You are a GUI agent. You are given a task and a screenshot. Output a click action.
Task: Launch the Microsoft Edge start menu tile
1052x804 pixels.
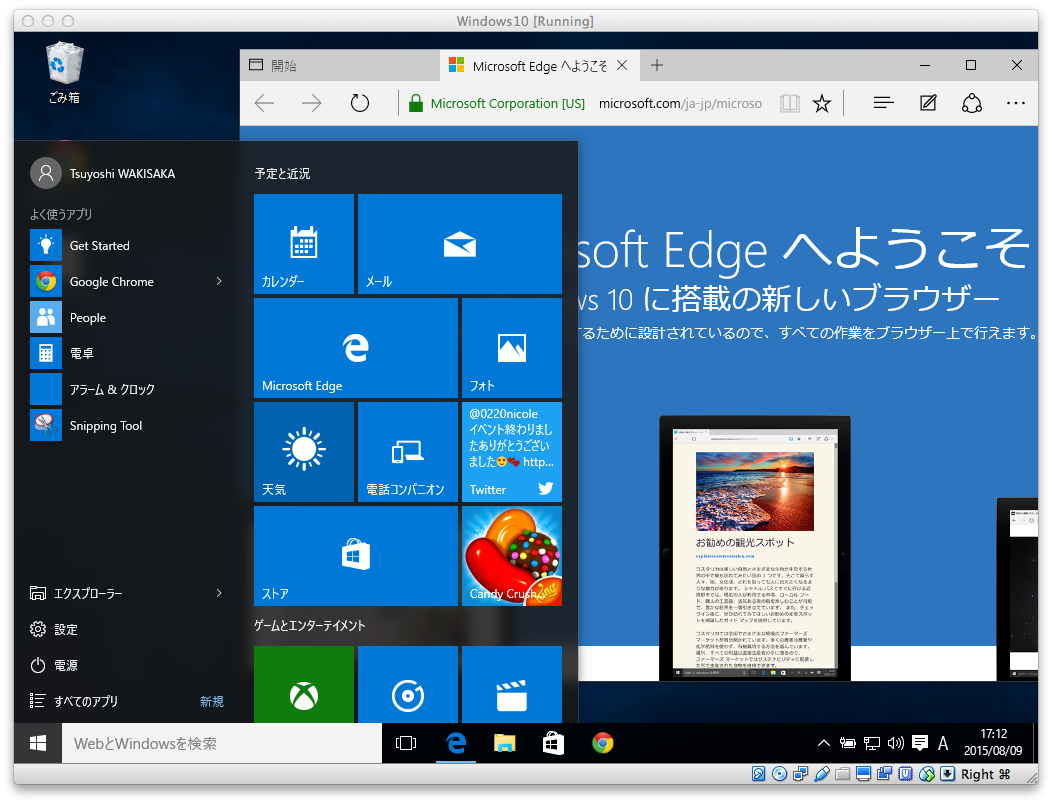click(356, 348)
